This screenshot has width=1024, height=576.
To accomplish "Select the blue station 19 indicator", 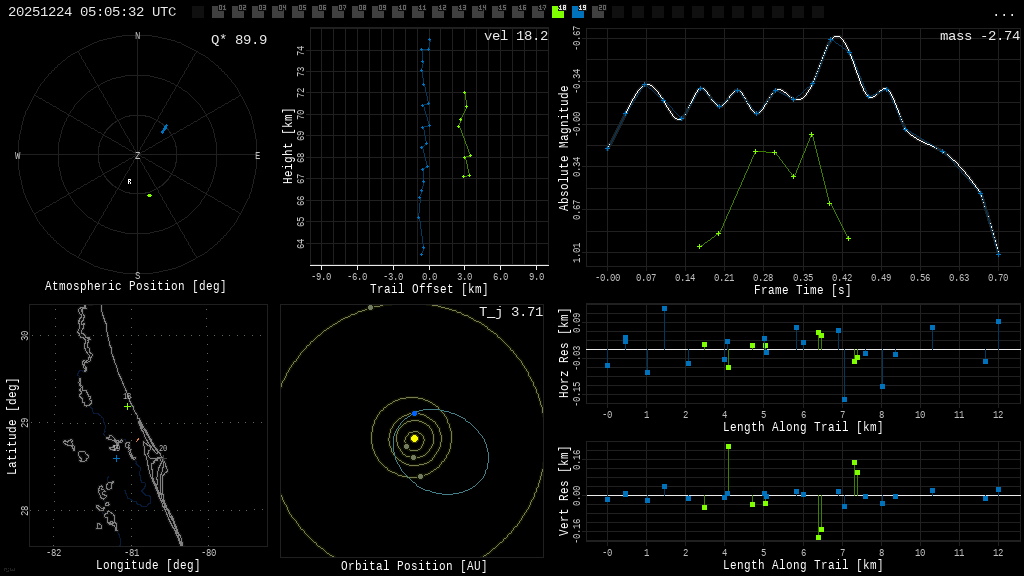I will coord(578,12).
